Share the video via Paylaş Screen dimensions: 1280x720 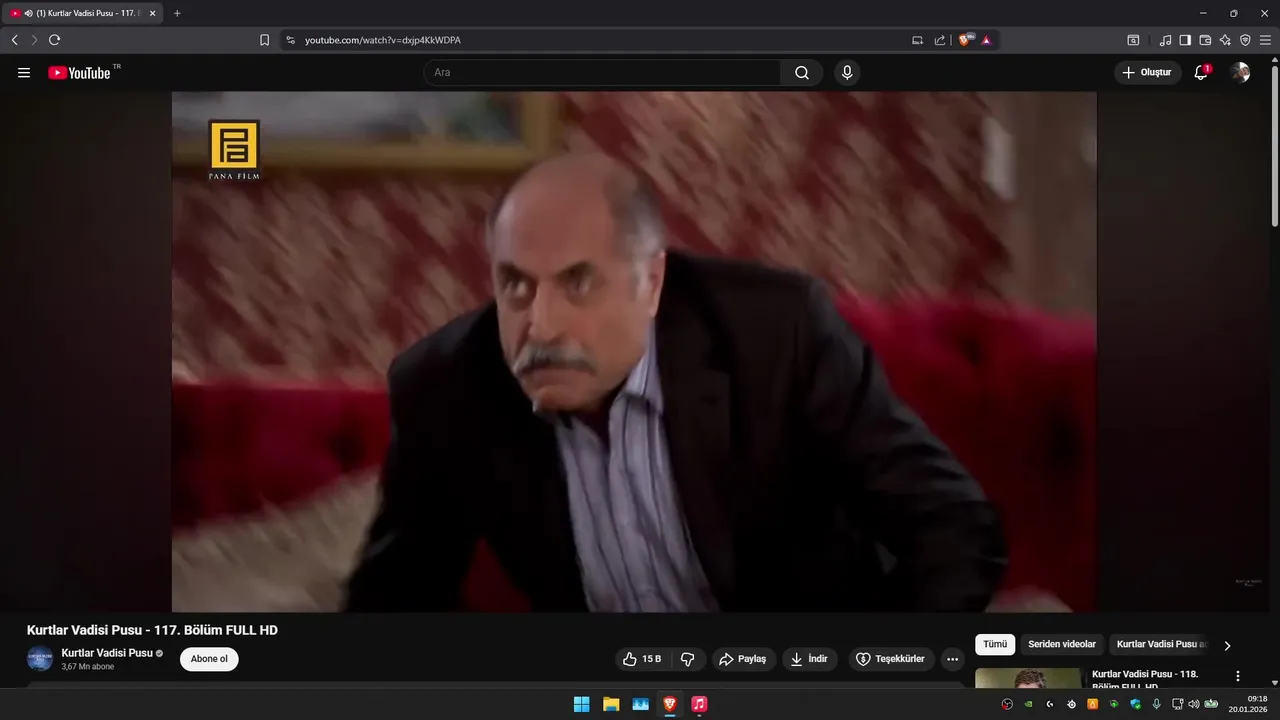point(743,659)
